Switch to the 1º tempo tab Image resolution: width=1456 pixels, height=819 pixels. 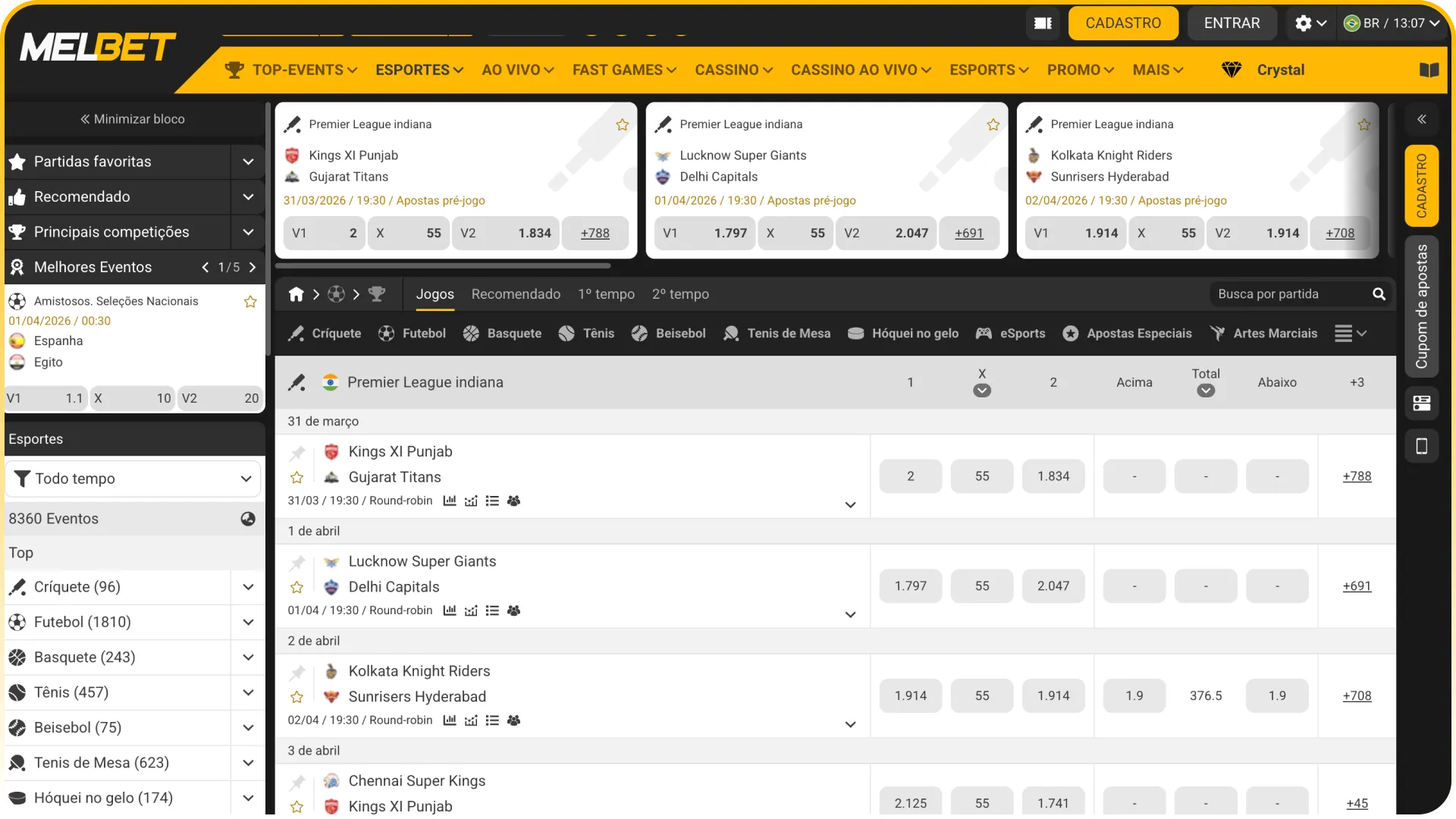[607, 294]
